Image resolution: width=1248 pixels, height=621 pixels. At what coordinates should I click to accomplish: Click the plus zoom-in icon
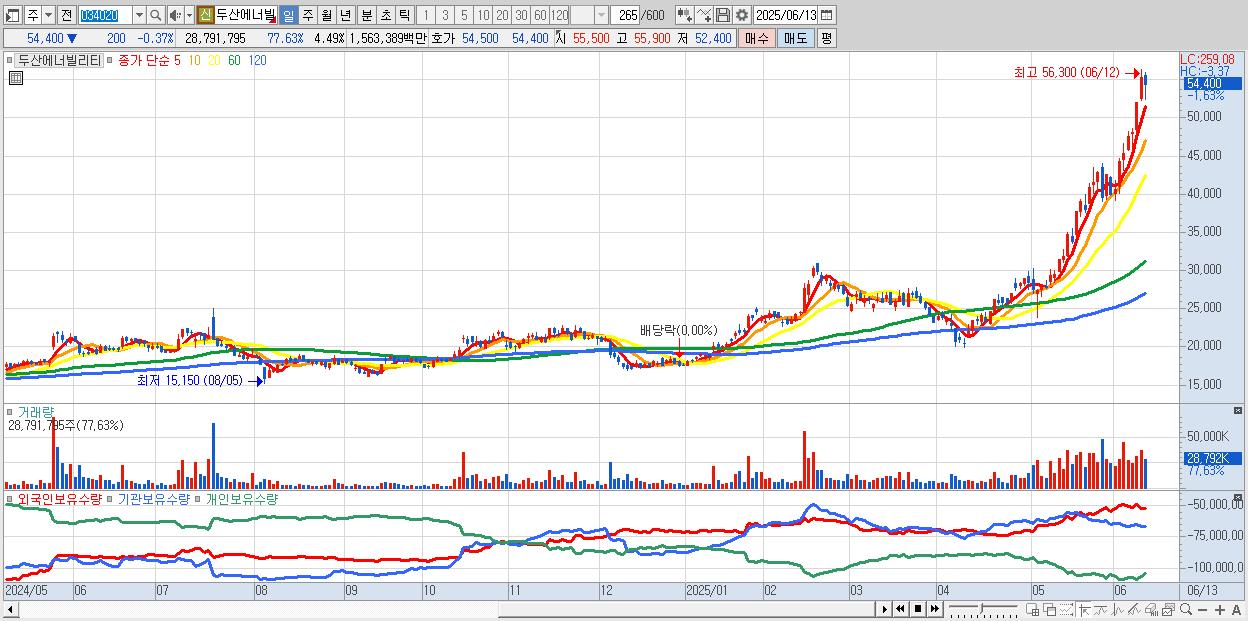click(x=1219, y=610)
